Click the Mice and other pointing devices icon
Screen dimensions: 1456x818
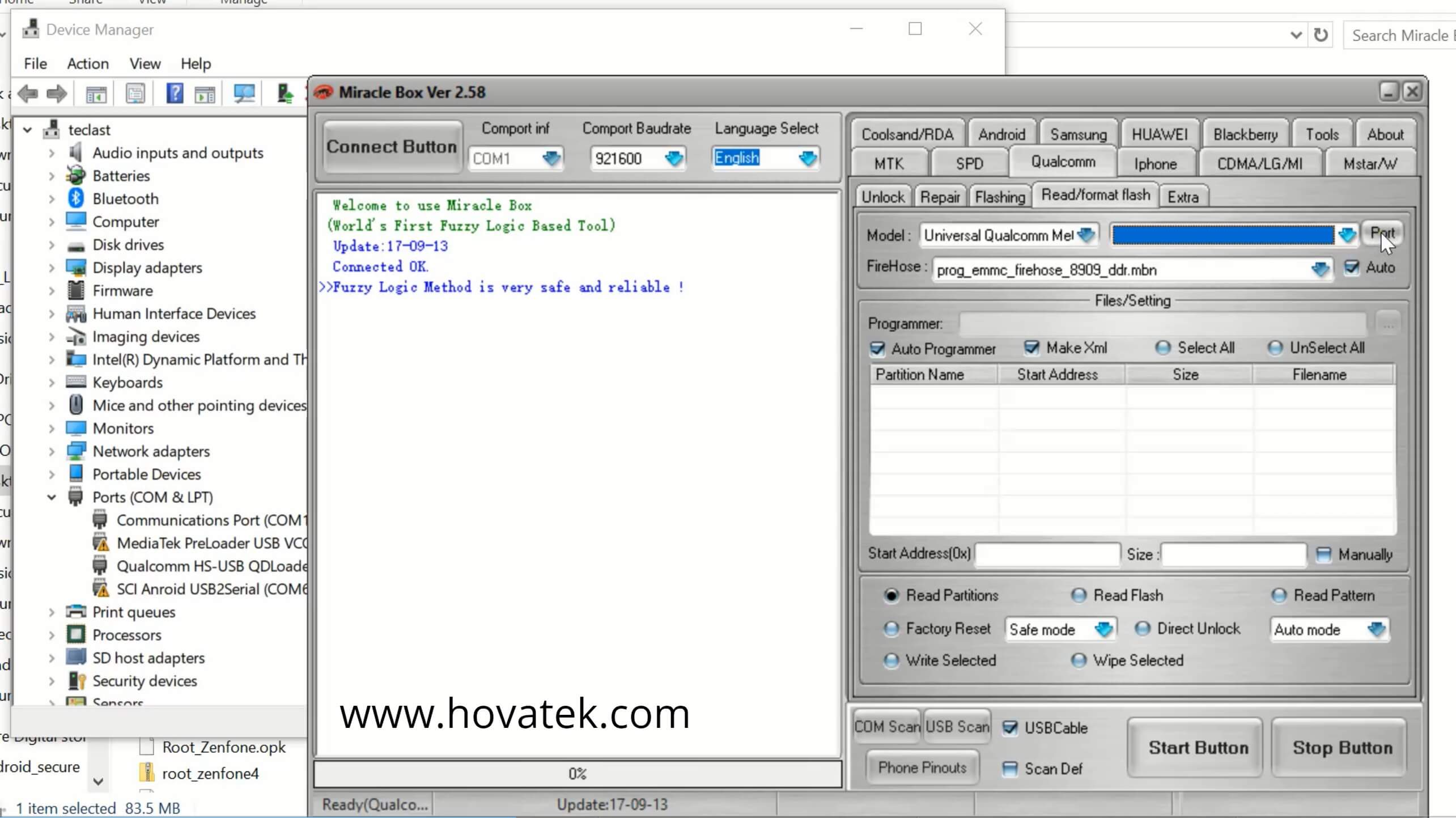(76, 405)
